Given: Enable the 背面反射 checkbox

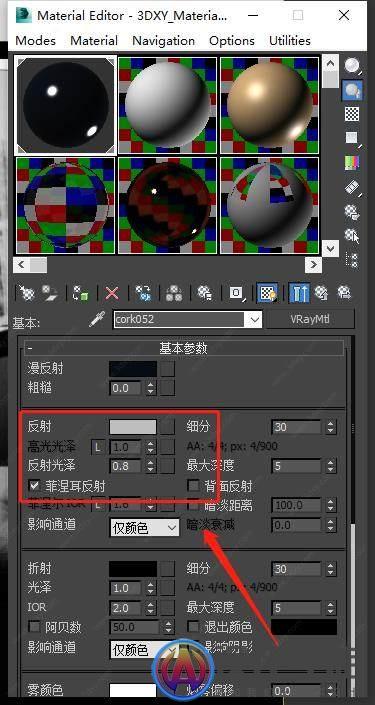Looking at the screenshot, I should coord(194,486).
